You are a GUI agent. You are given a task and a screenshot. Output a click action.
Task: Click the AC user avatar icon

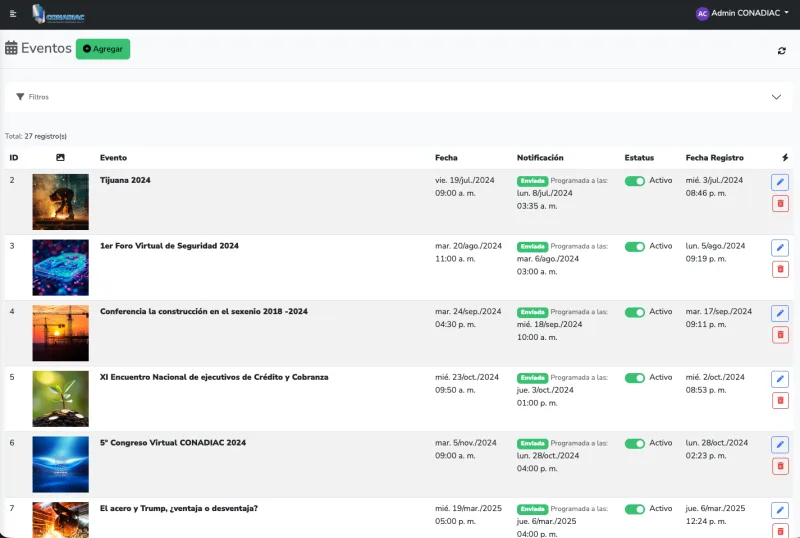(702, 14)
